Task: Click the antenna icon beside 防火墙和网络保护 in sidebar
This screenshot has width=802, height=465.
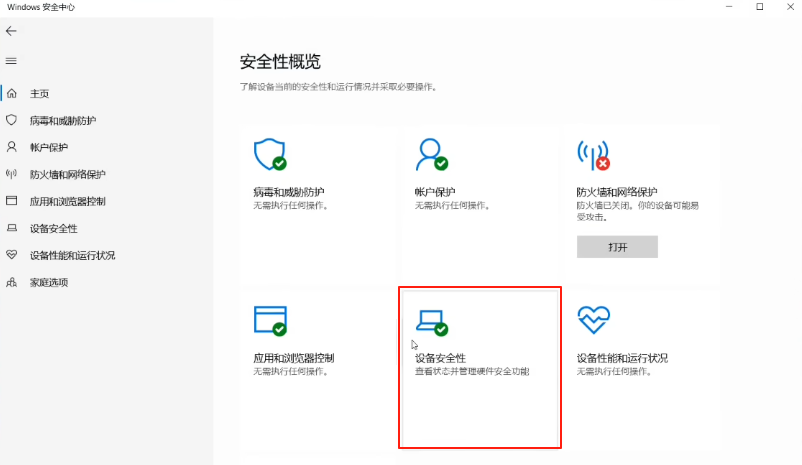Action: (11, 174)
